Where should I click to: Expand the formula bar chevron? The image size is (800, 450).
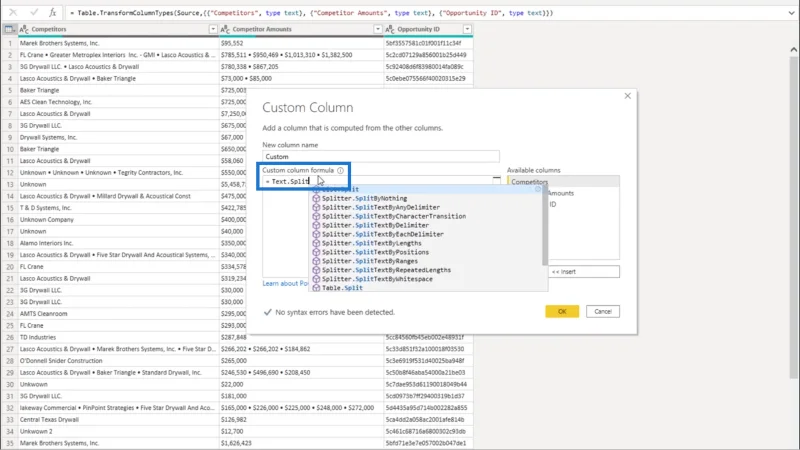791,13
